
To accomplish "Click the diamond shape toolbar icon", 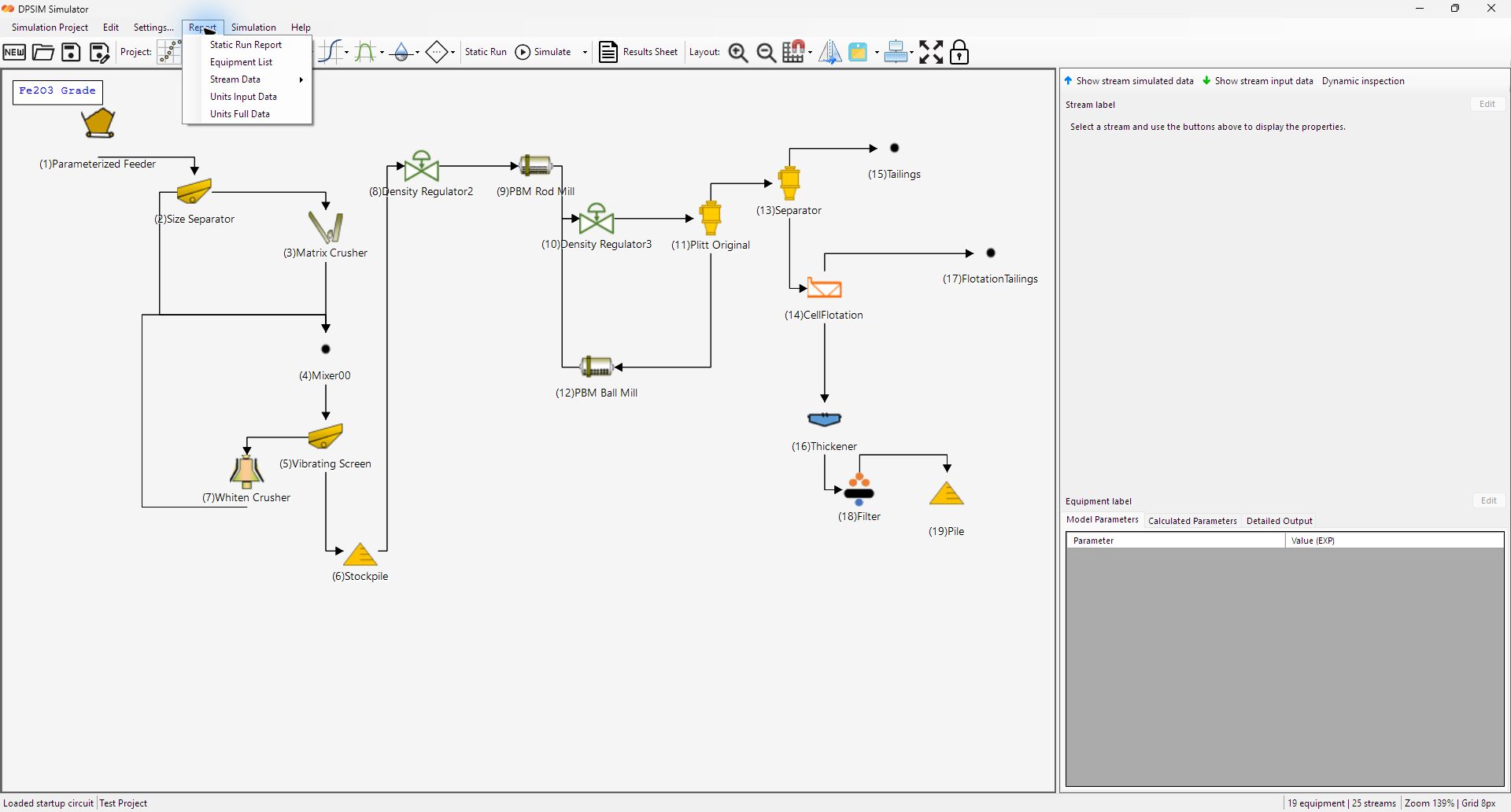I will [x=436, y=53].
